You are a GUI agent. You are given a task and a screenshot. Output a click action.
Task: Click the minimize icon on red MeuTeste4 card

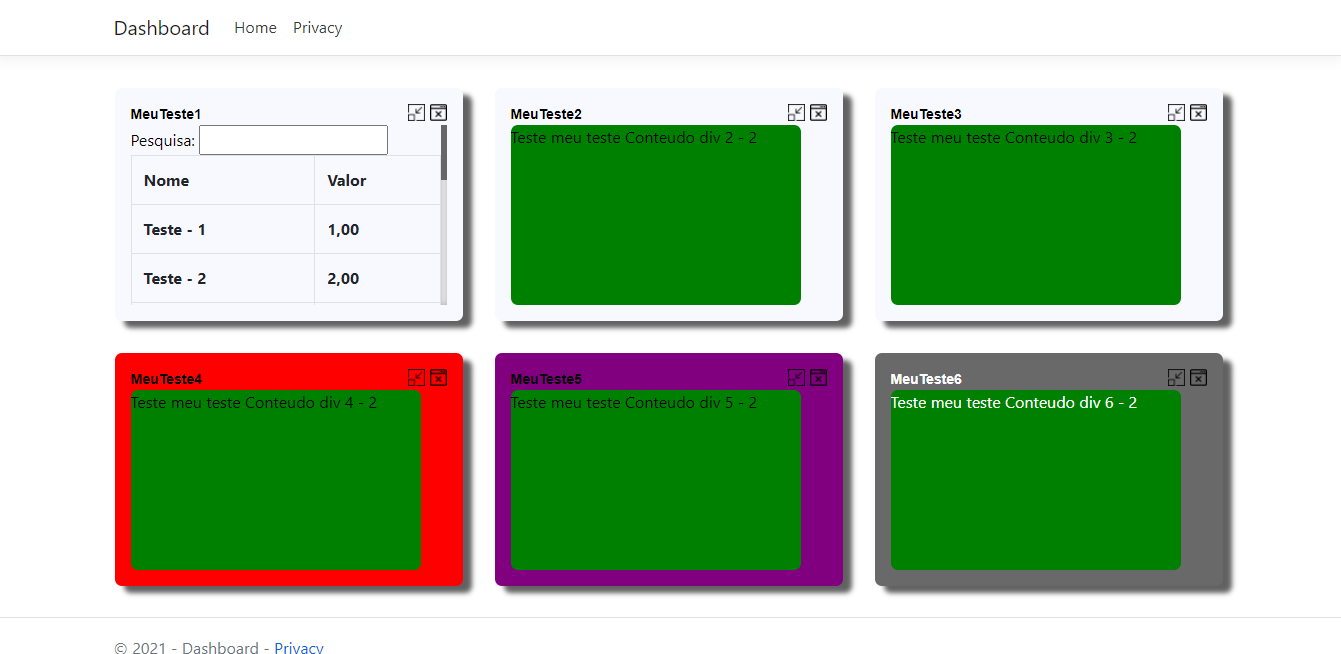[x=416, y=377]
